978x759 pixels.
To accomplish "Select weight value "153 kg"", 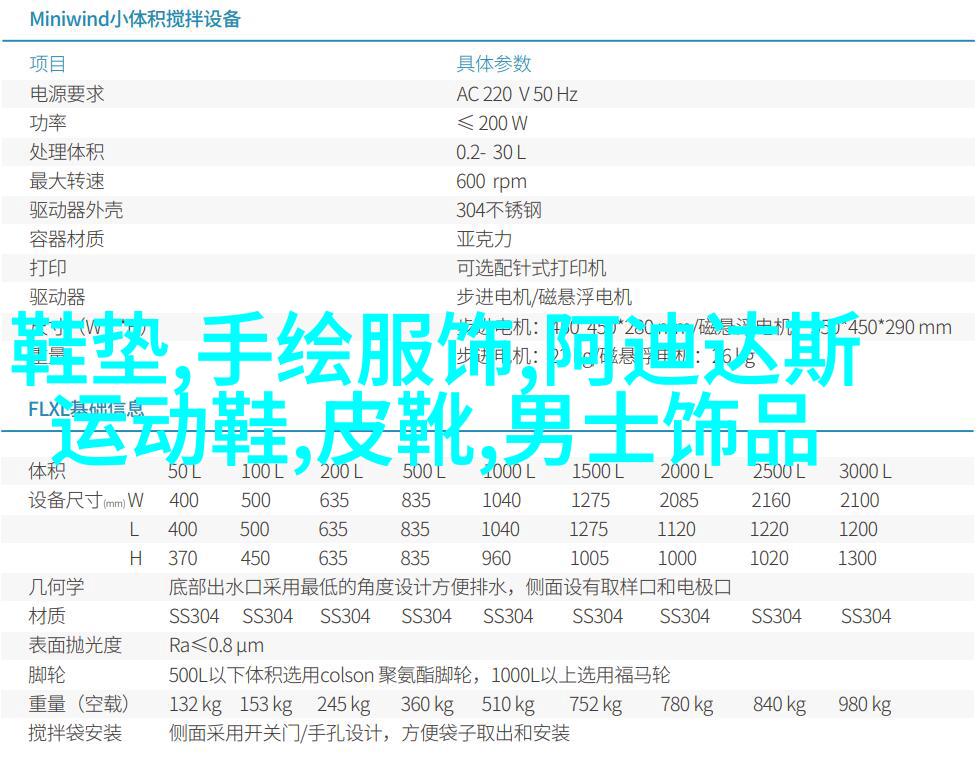I will (266, 705).
